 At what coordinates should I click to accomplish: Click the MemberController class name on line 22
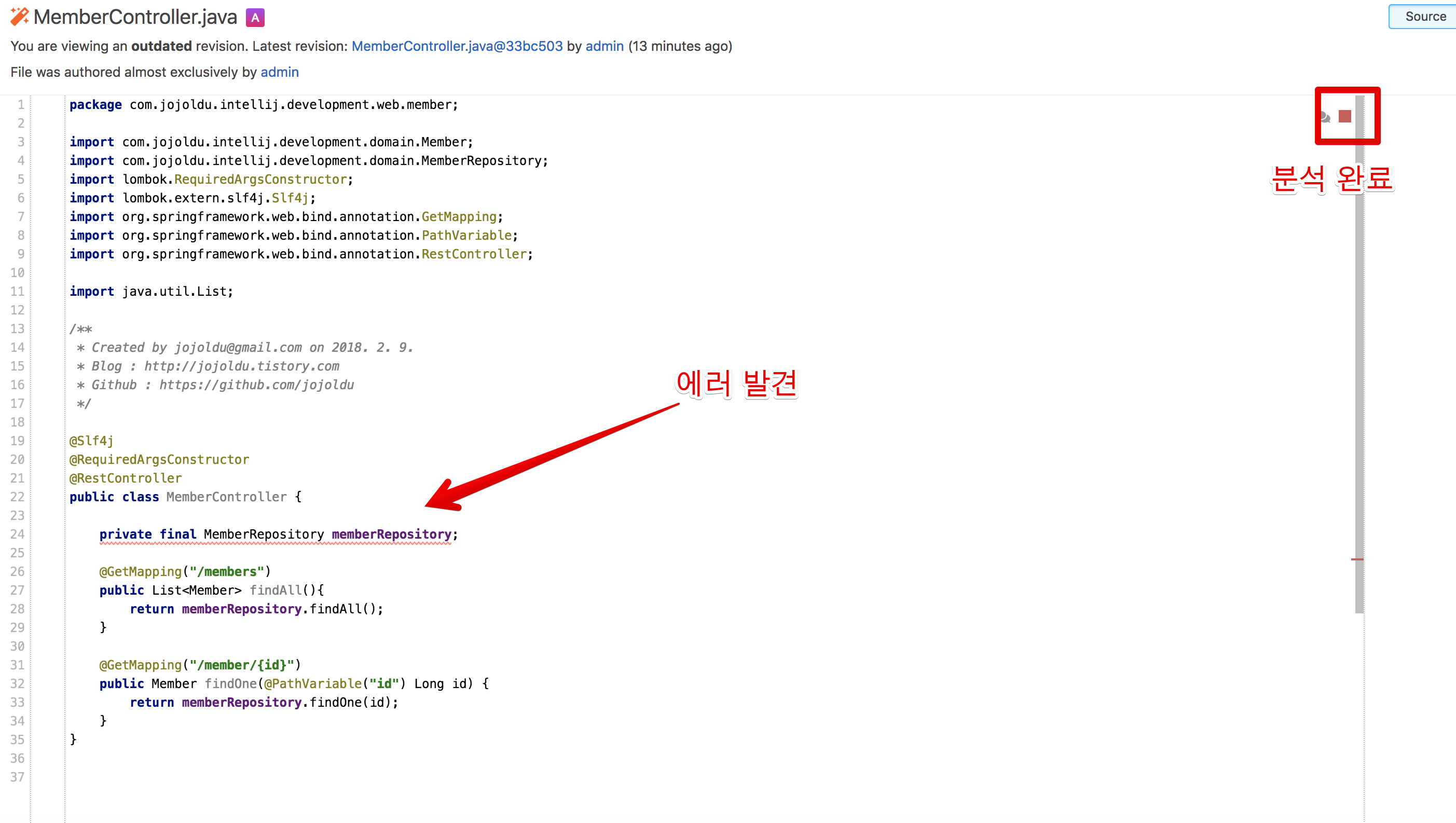(226, 497)
